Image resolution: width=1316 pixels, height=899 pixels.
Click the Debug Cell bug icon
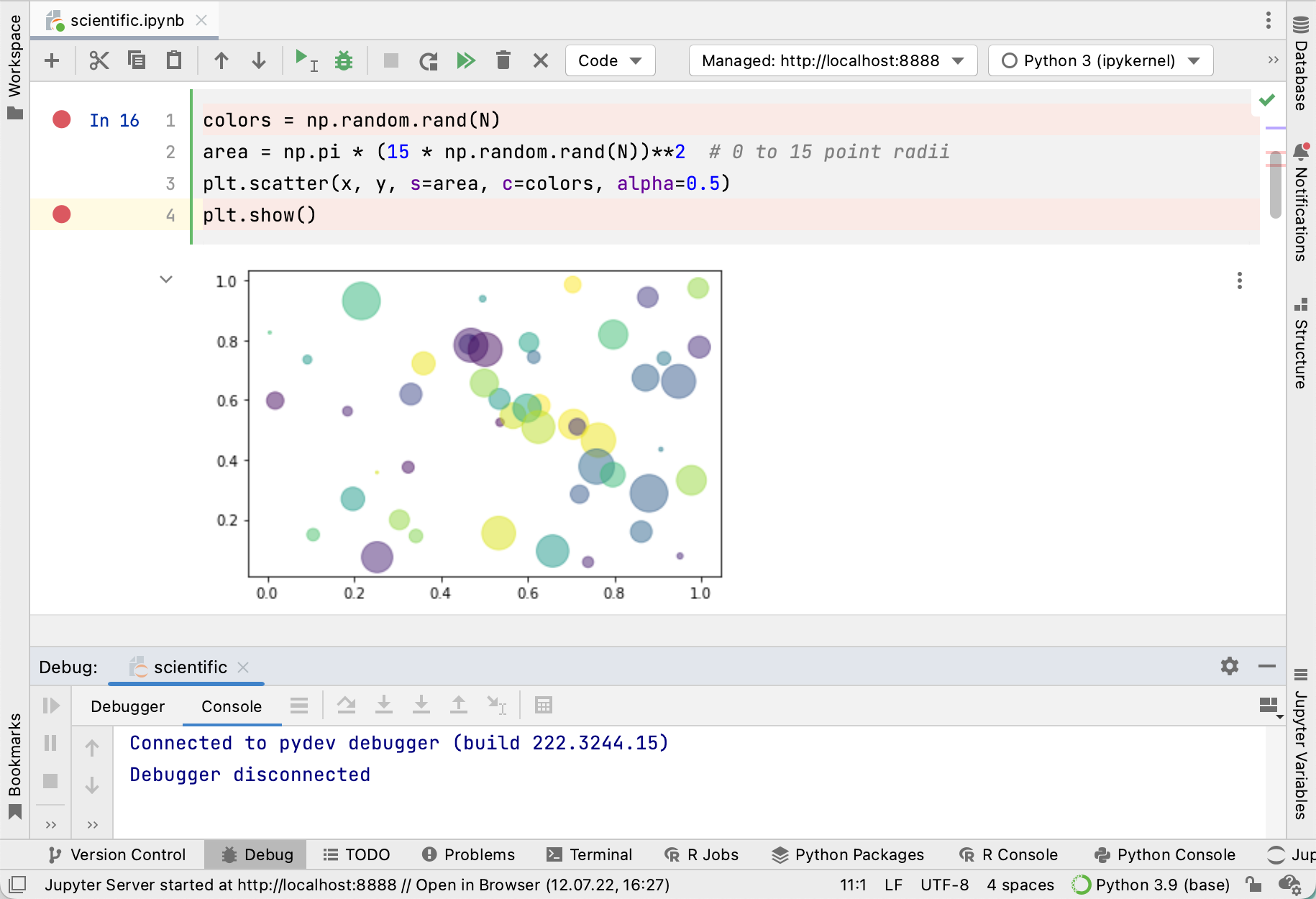pos(344,61)
